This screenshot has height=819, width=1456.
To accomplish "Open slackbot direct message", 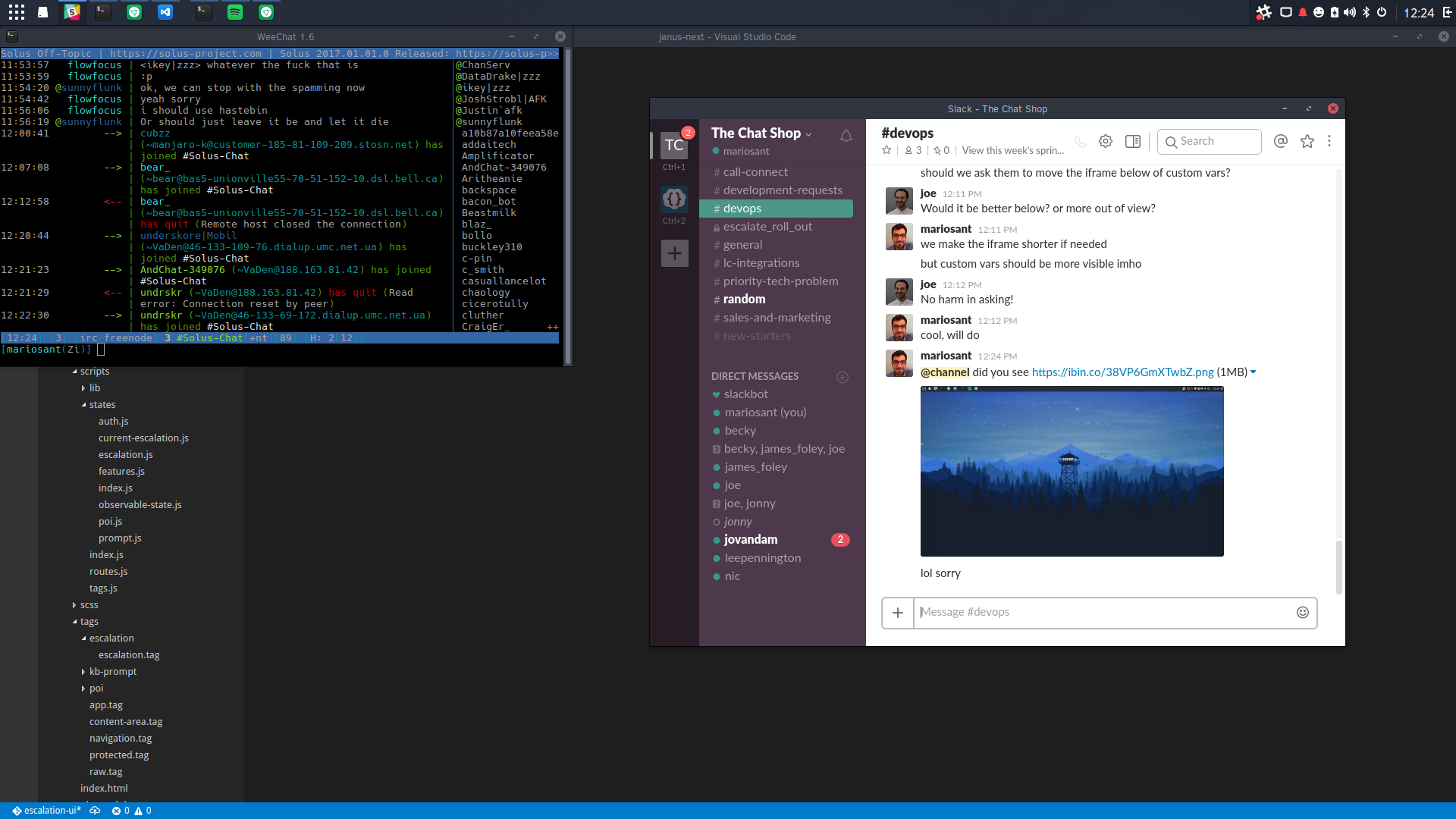I will pyautogui.click(x=776, y=394).
